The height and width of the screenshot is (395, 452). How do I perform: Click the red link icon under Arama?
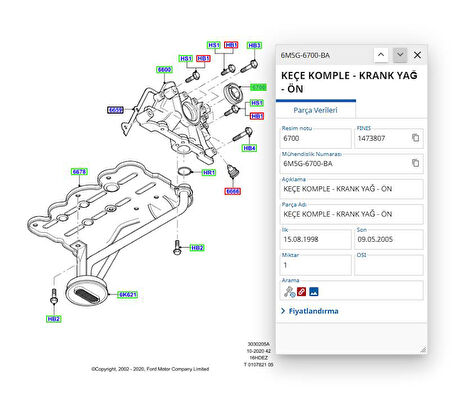click(x=301, y=292)
